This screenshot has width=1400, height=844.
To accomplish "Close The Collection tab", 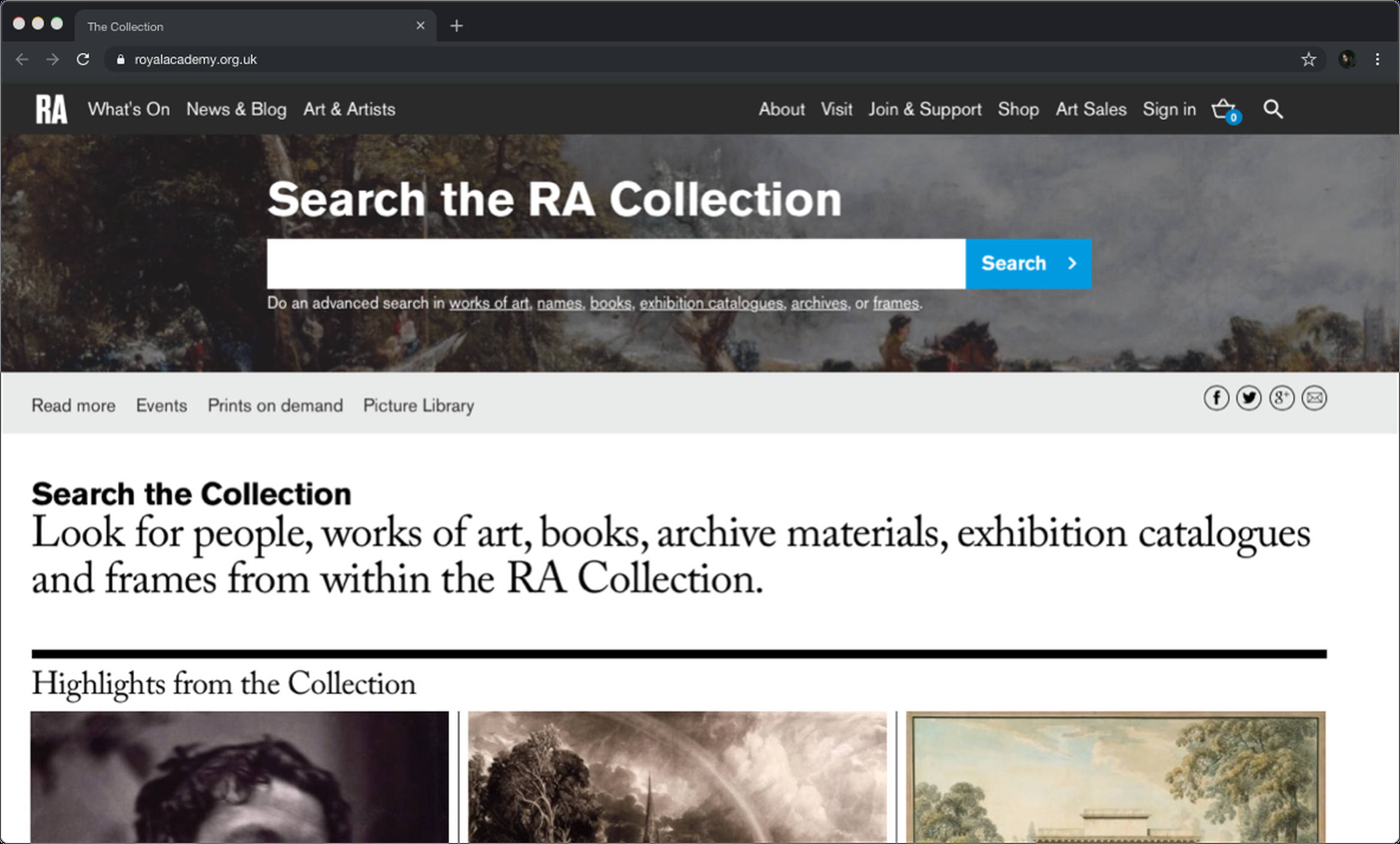I will [x=420, y=26].
